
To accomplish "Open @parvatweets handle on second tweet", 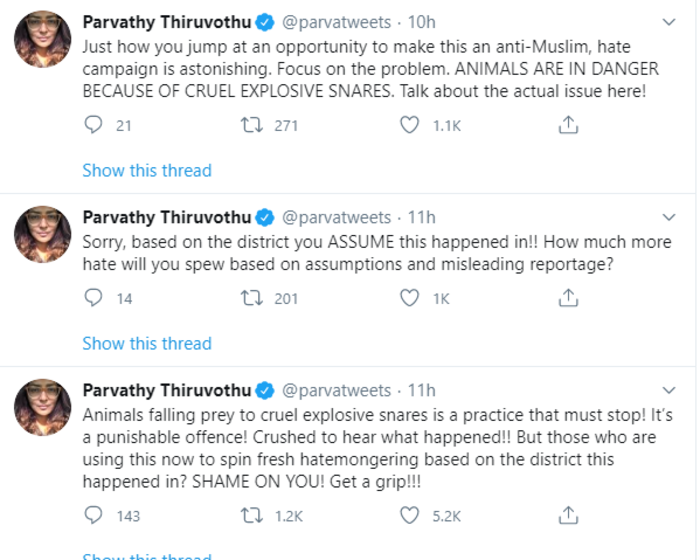I will pos(336,217).
